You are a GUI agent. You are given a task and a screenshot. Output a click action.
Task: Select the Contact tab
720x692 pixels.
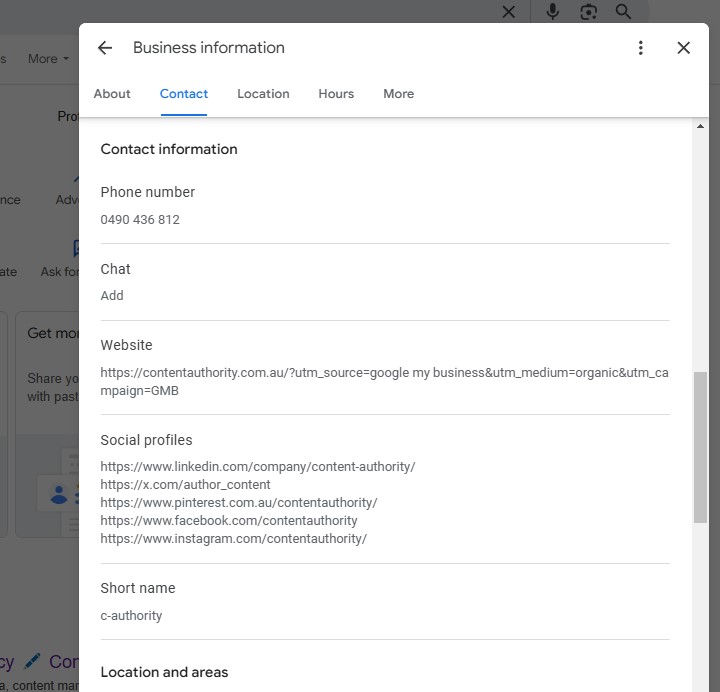[x=184, y=94]
